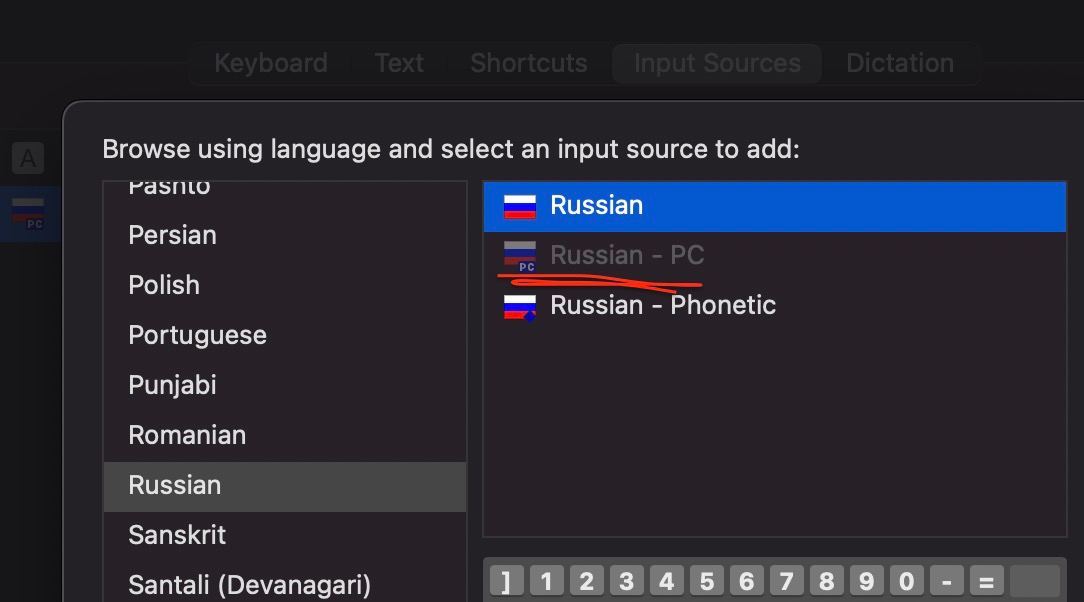The width and height of the screenshot is (1084, 602).
Task: Open the Text tab
Action: click(399, 63)
